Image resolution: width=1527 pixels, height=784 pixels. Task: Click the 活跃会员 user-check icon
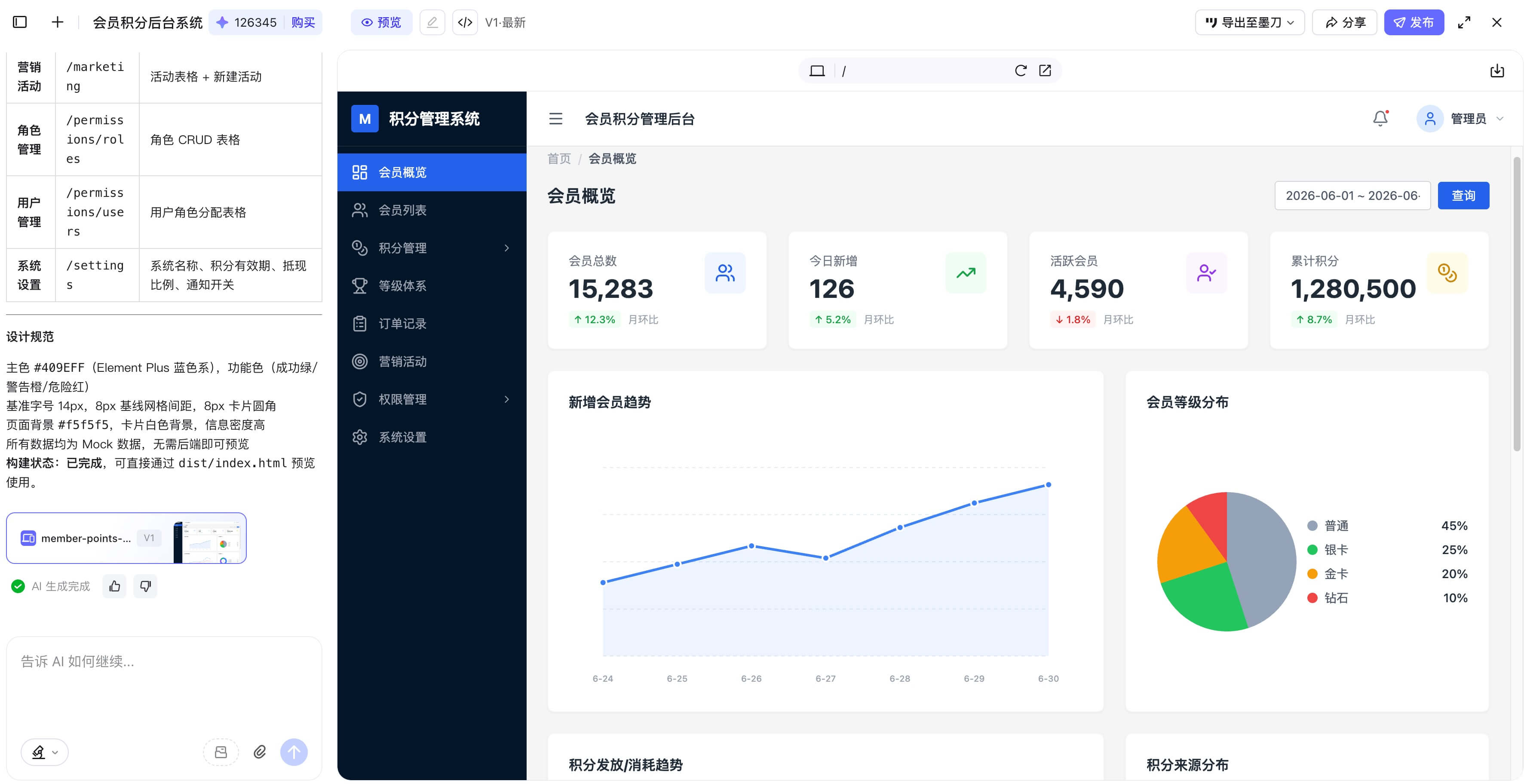pos(1206,273)
